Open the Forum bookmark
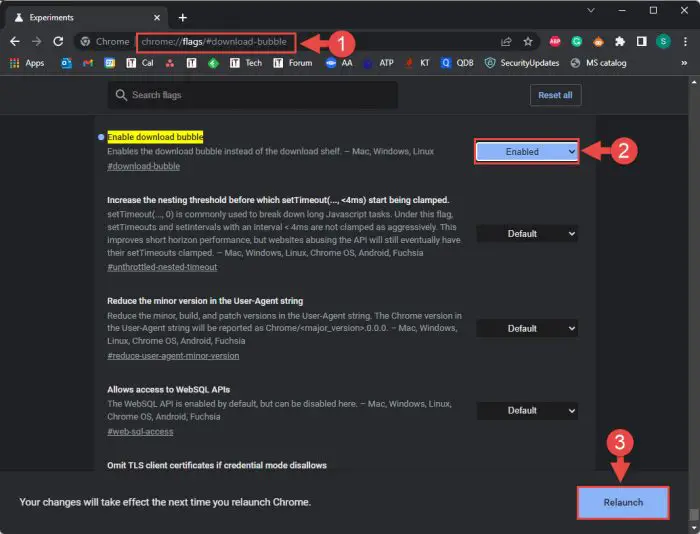The image size is (700, 534). coord(292,63)
